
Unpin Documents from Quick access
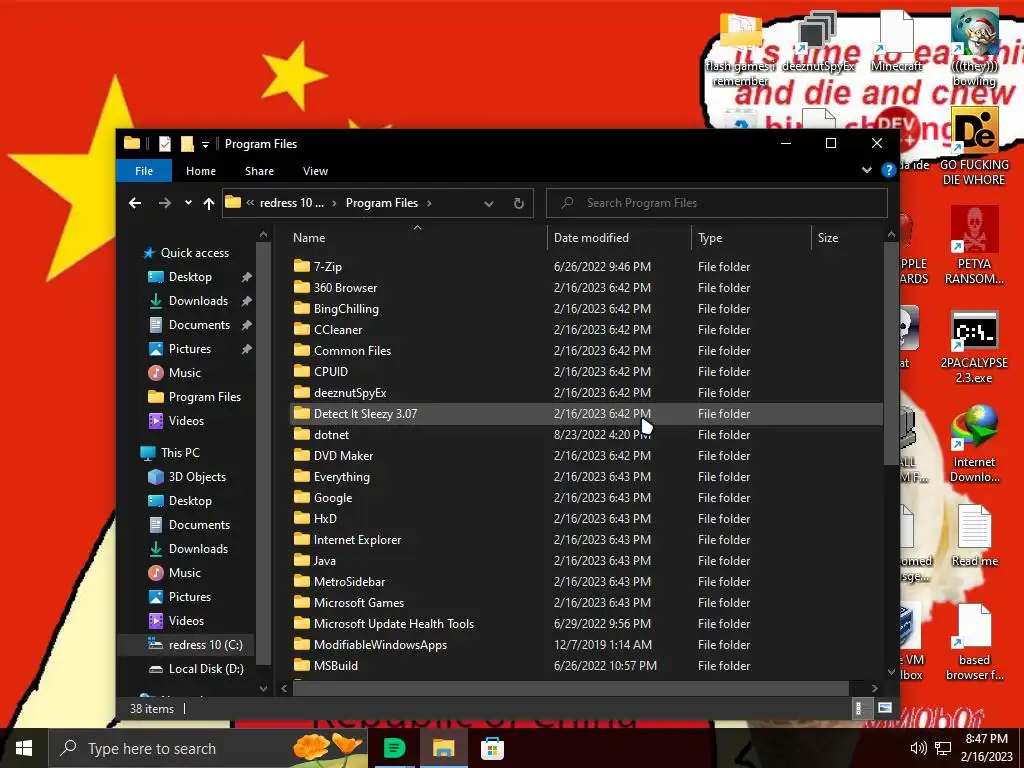pos(246,325)
